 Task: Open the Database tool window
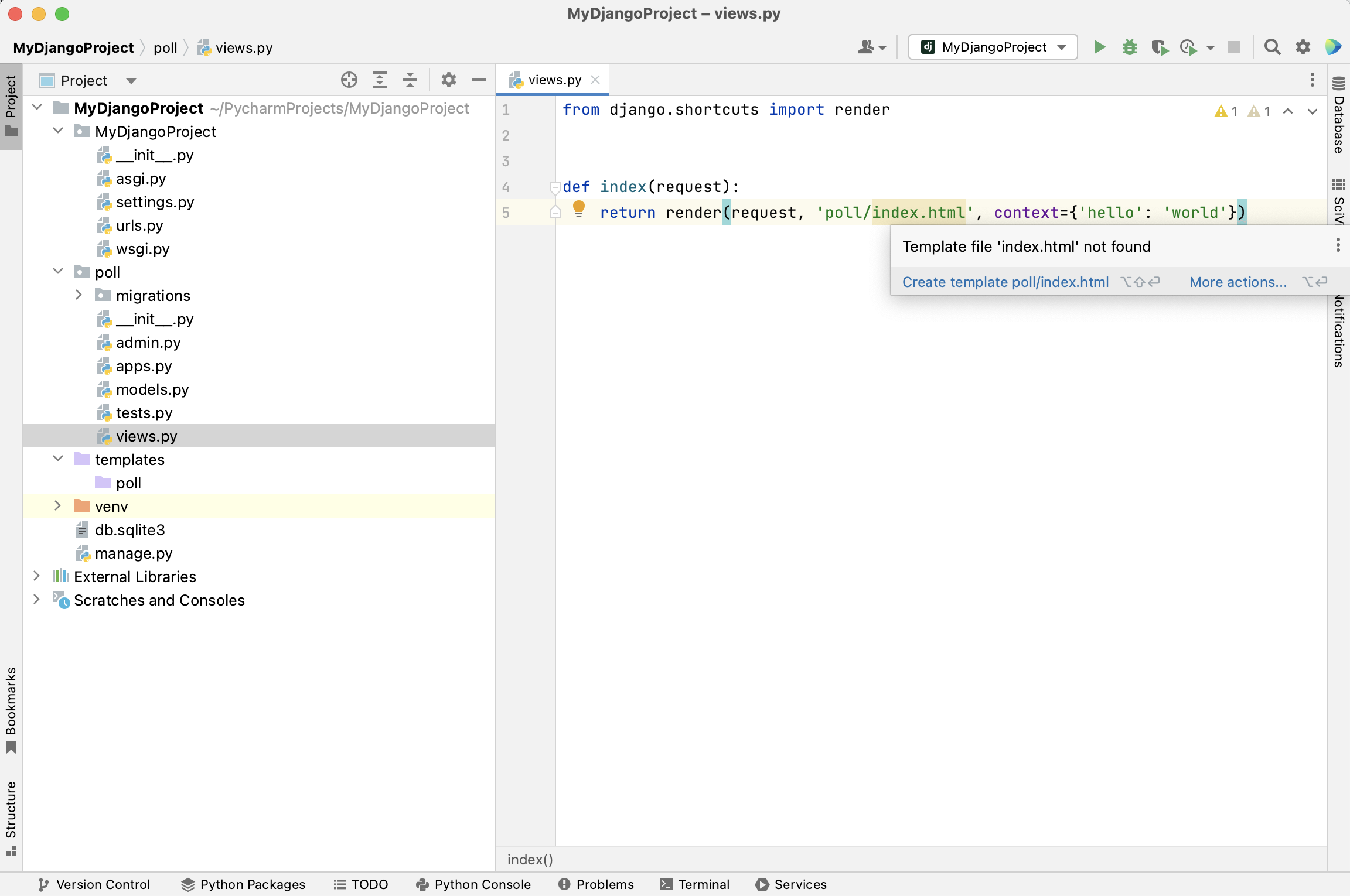(1338, 114)
